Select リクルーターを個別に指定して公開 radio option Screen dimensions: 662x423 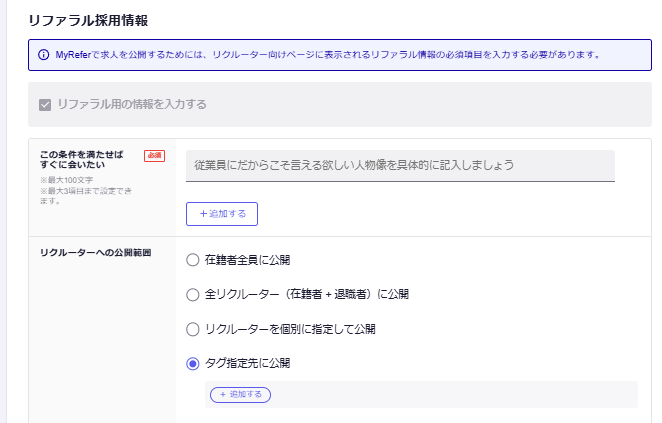click(193, 328)
